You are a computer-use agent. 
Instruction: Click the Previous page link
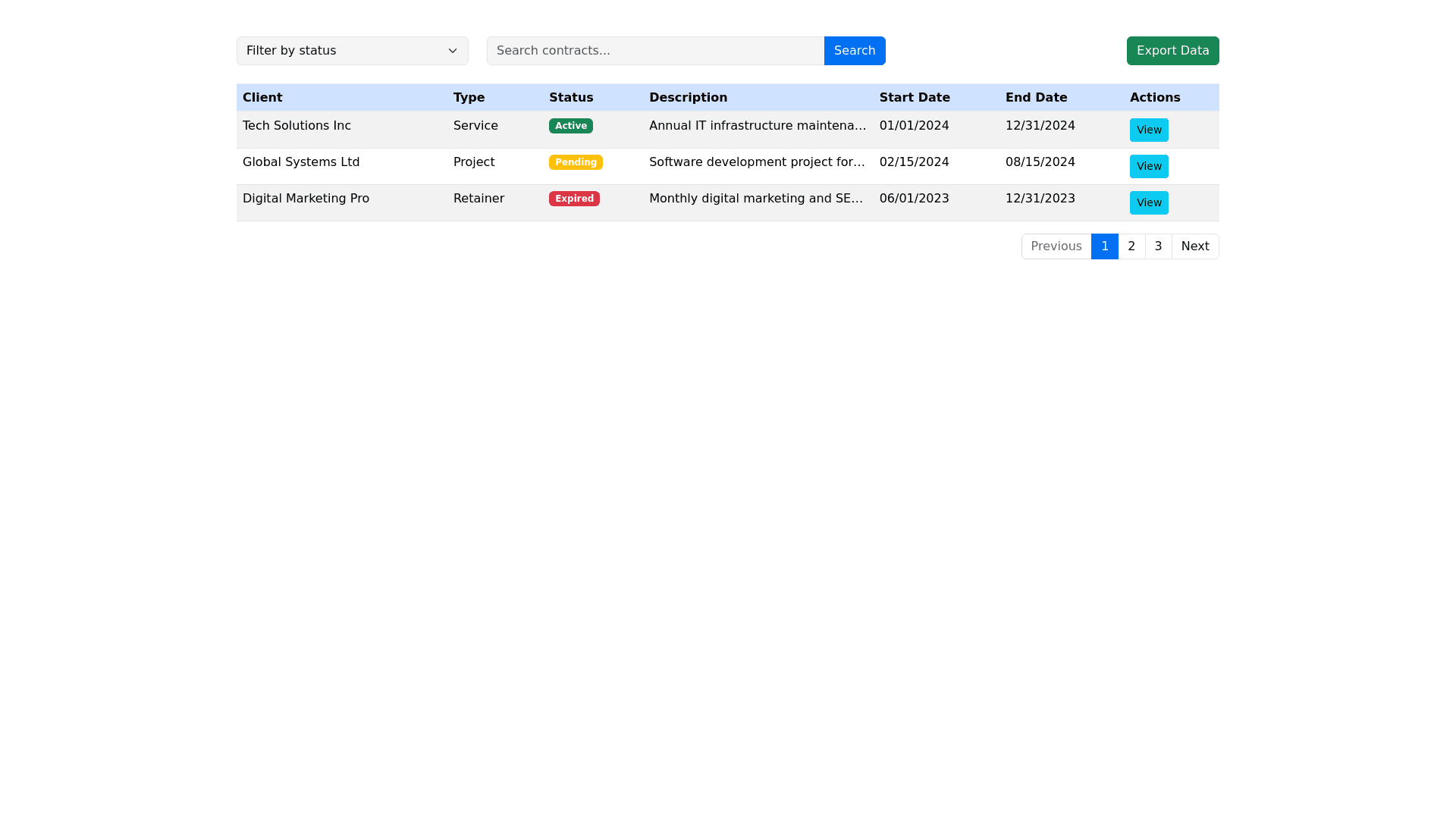[x=1056, y=246]
